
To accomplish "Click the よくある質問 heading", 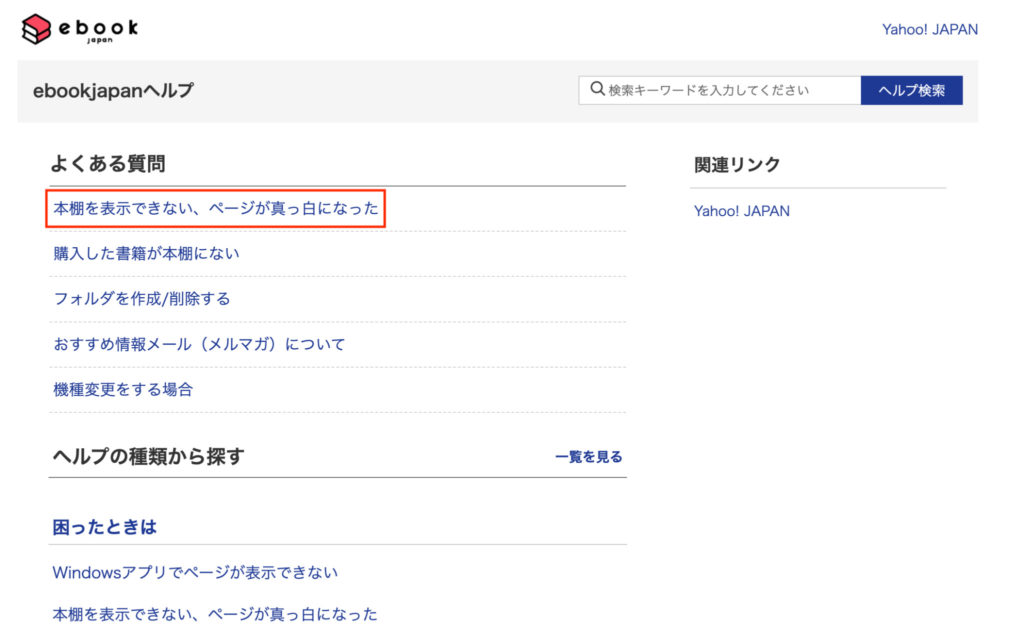I will [108, 163].
